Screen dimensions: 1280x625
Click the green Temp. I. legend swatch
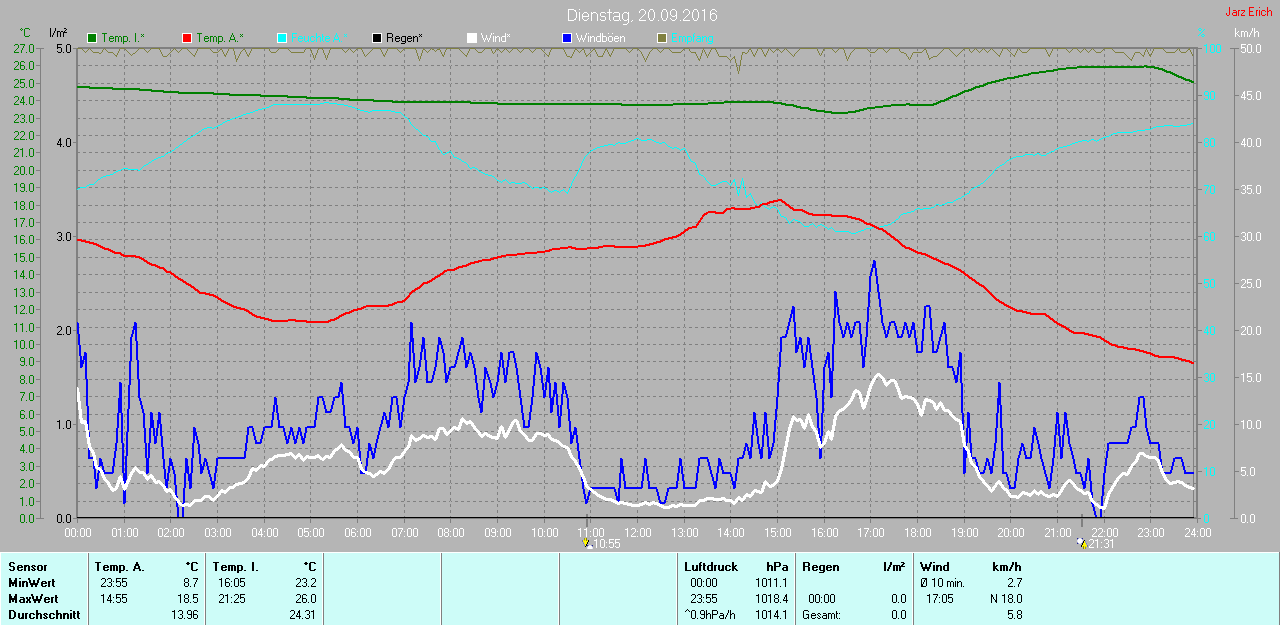coord(93,38)
